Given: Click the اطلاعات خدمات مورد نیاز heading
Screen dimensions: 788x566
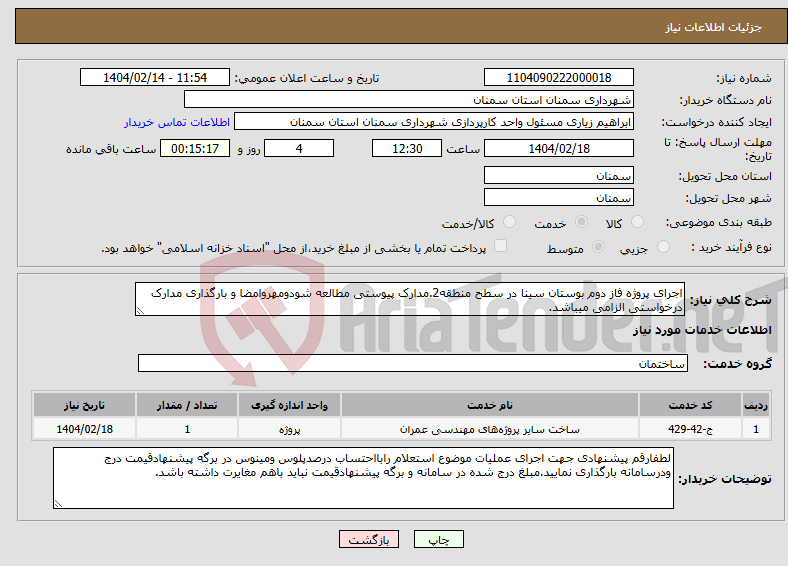Looking at the screenshot, I should (x=702, y=330).
